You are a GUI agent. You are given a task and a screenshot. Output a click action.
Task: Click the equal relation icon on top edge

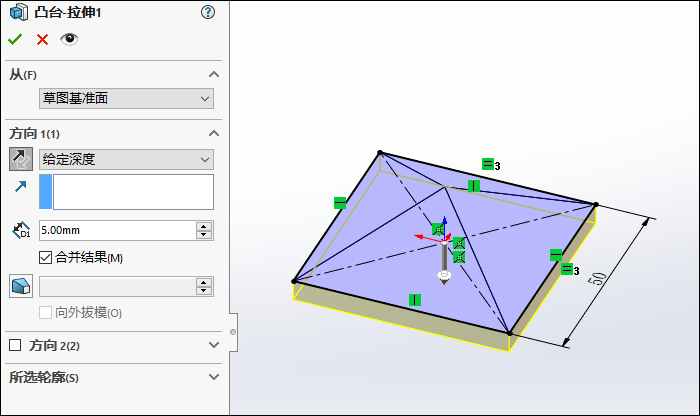click(488, 164)
